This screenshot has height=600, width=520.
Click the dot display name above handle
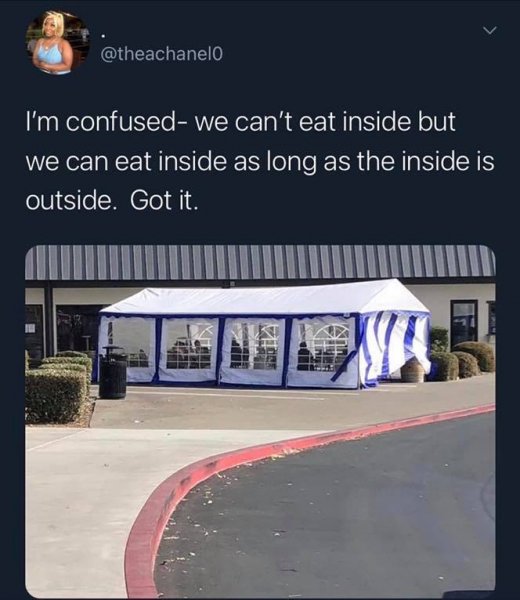(103, 36)
